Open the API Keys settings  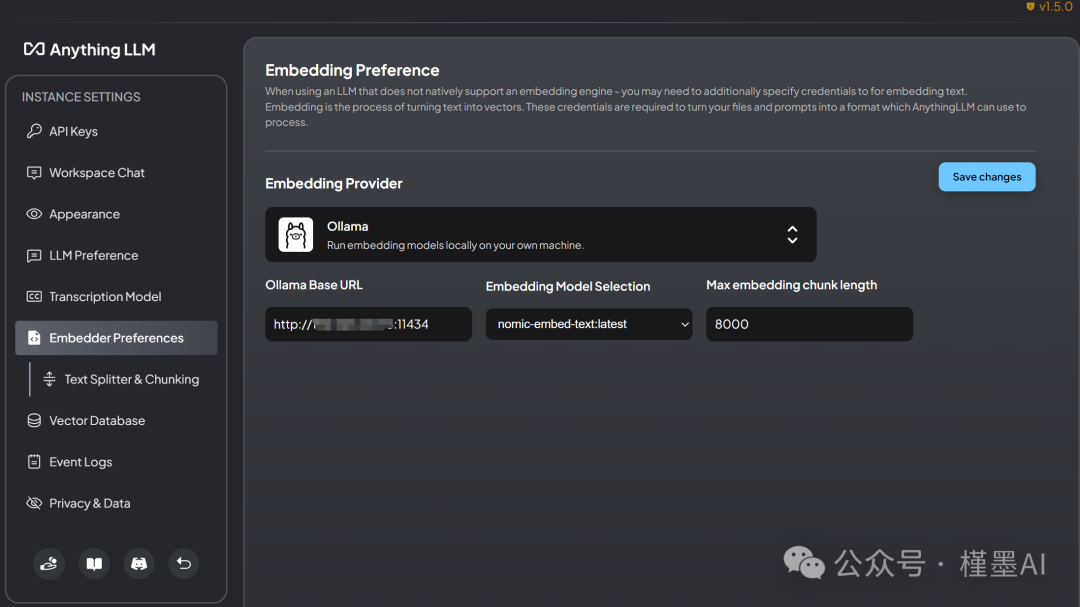coord(116,131)
